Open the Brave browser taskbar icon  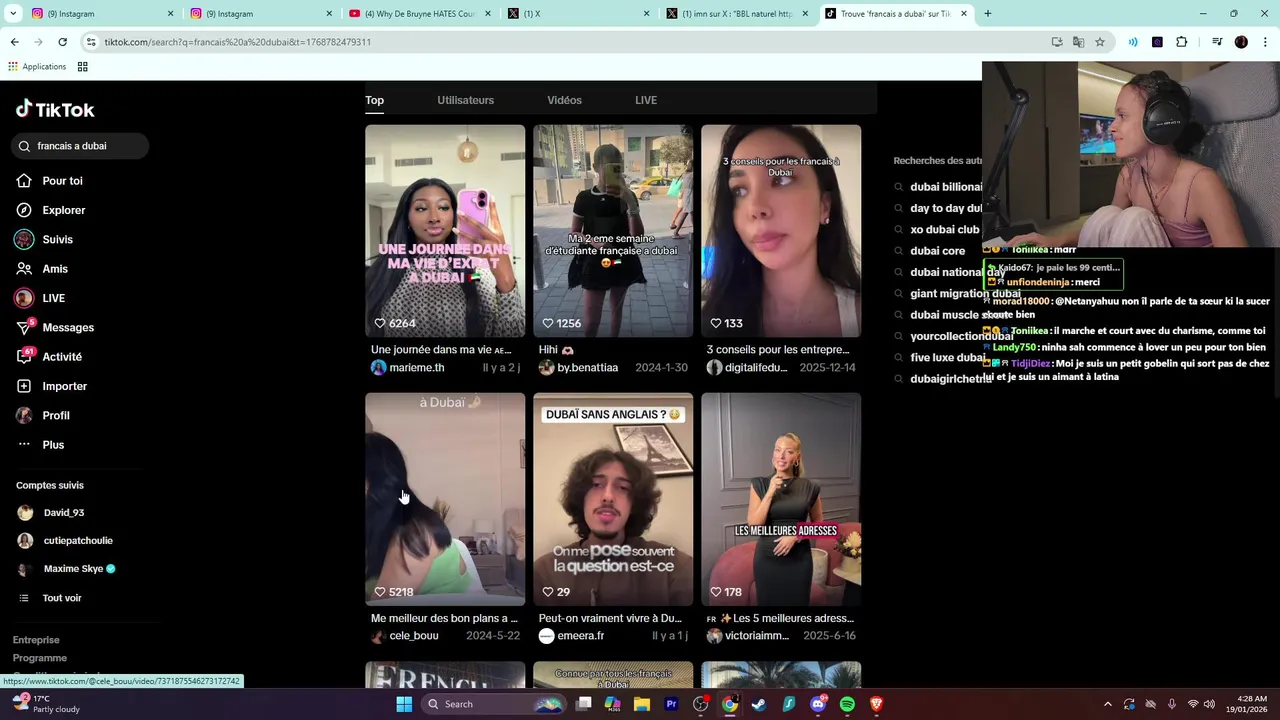[877, 704]
